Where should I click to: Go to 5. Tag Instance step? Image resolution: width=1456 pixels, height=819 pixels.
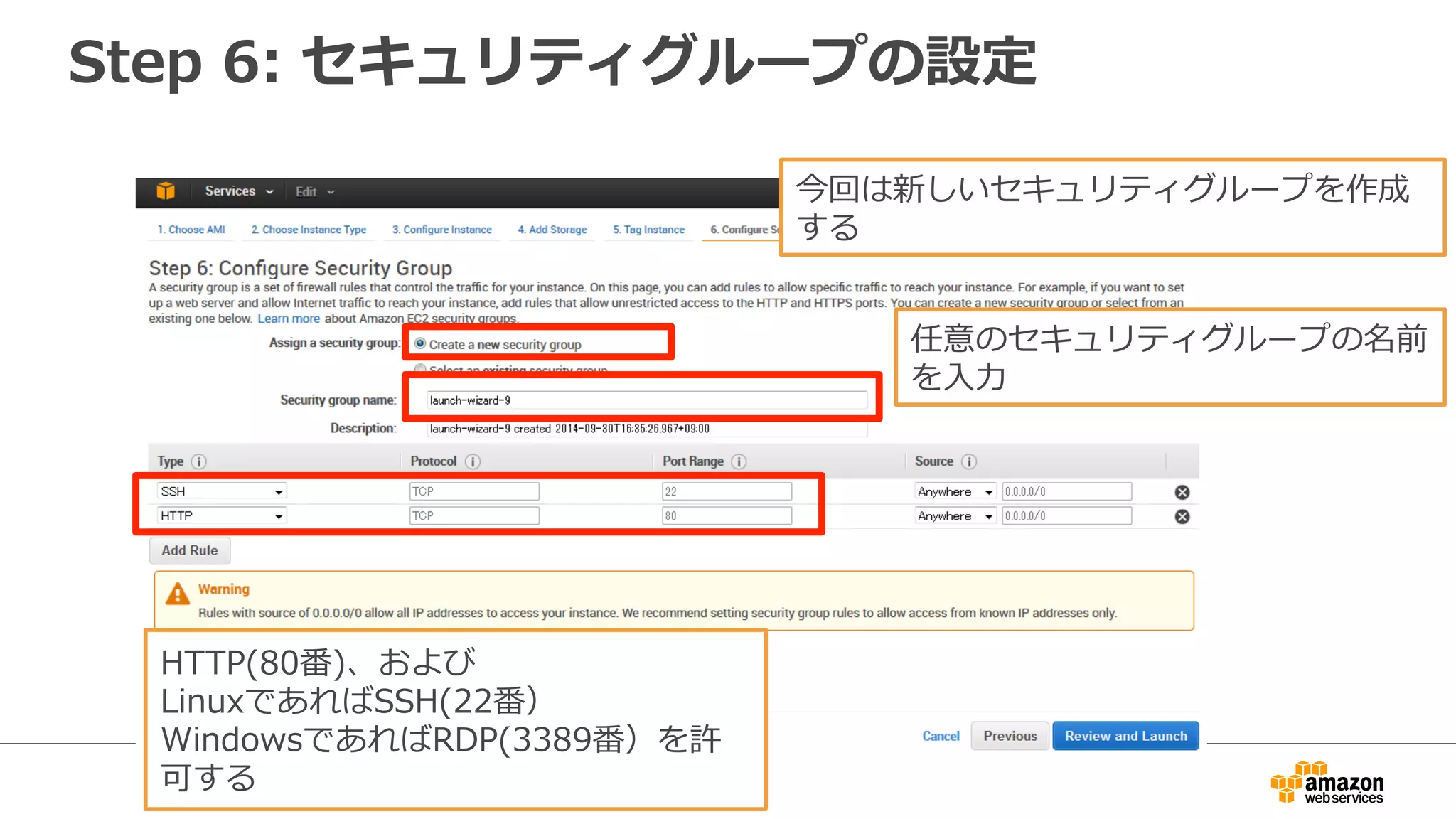[648, 230]
